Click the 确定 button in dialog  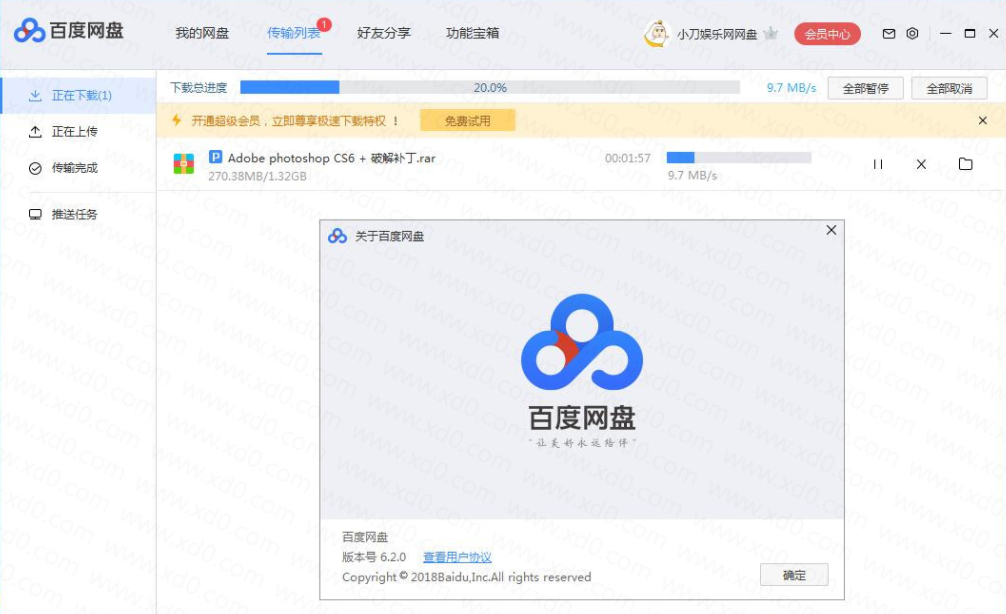[x=794, y=575]
